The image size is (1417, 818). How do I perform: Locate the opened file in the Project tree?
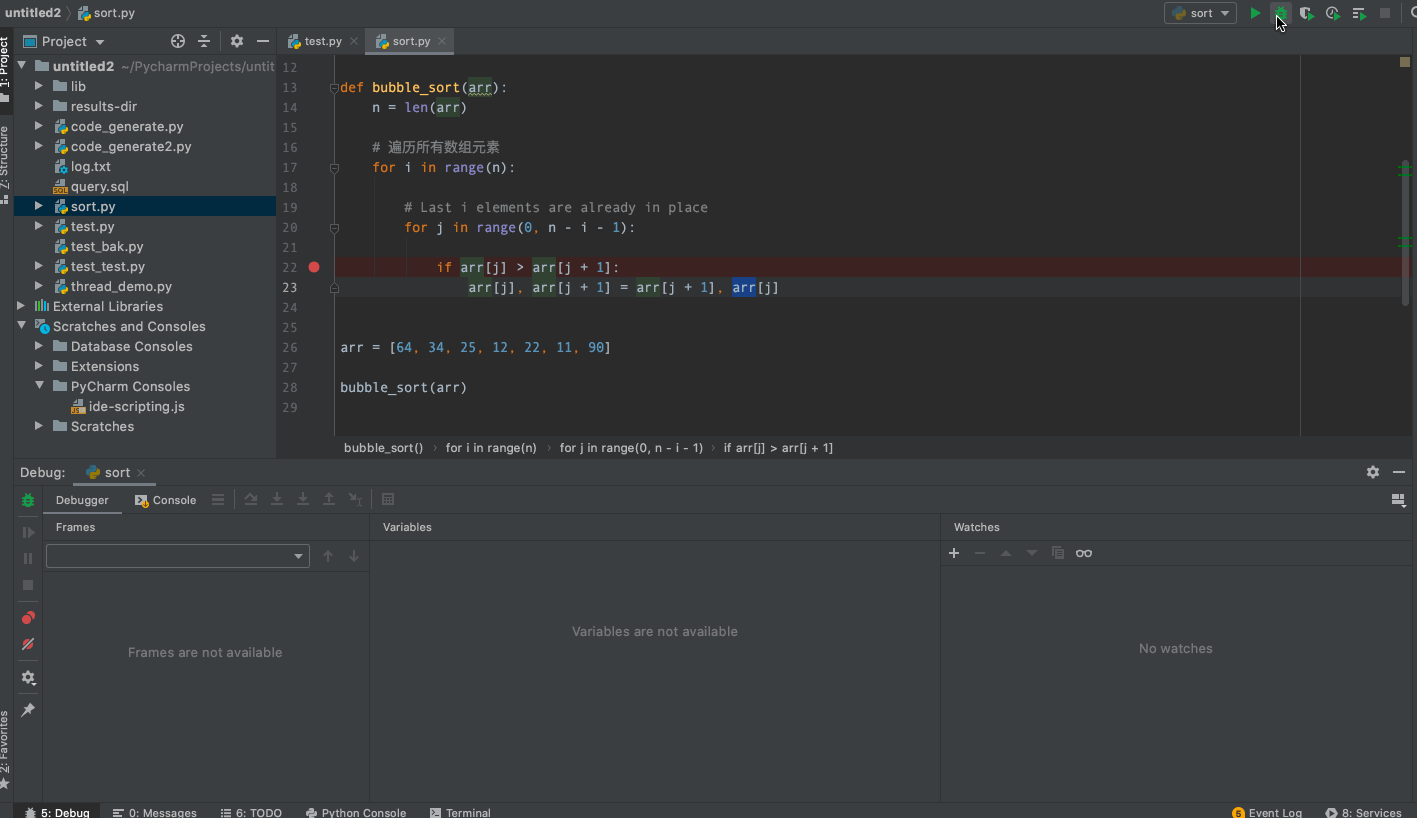point(178,41)
